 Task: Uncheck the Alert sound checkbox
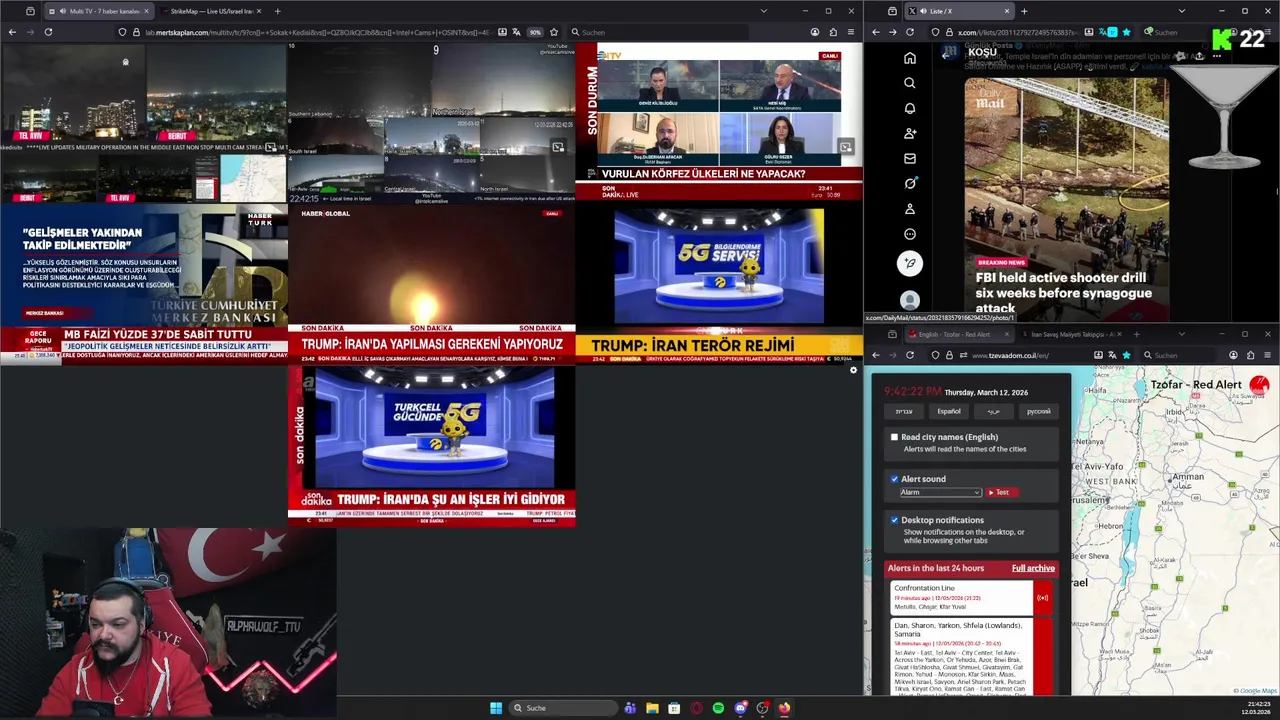894,479
